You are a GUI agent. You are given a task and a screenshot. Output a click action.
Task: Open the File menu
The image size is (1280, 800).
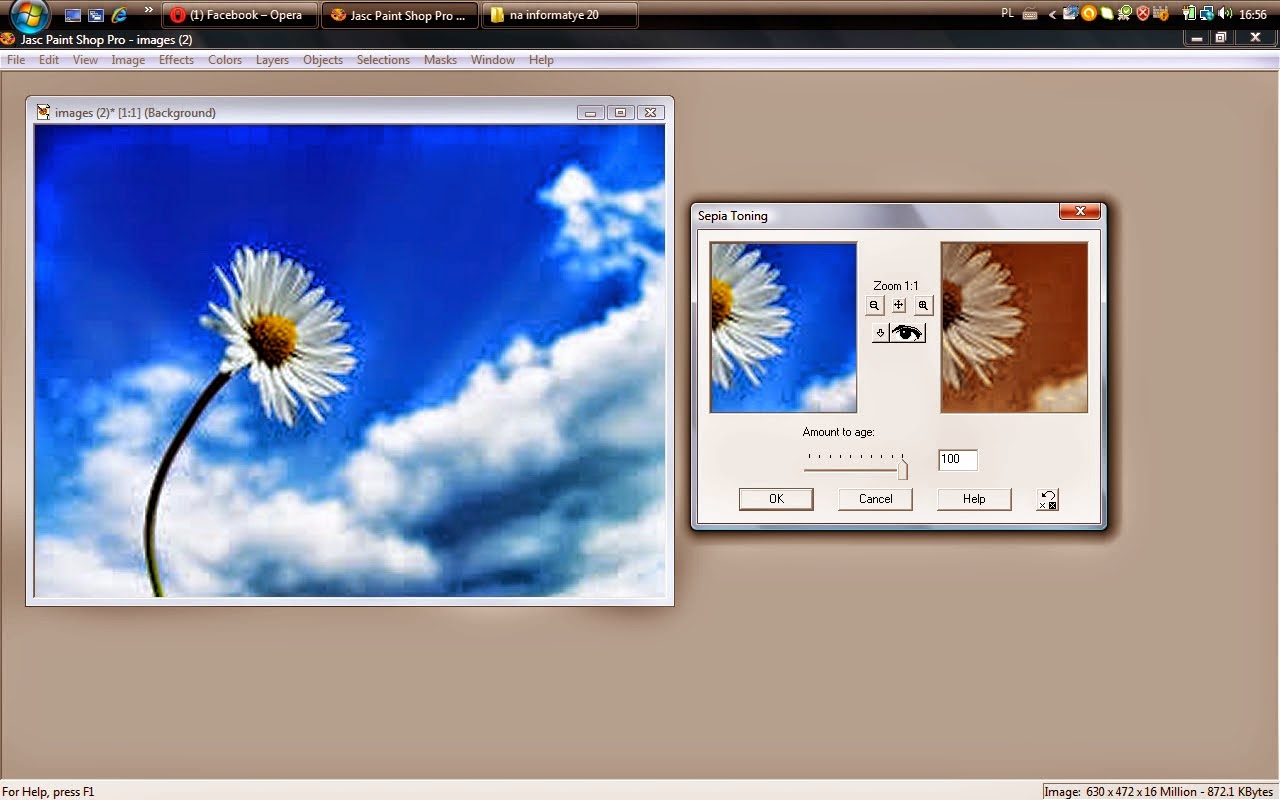(16, 60)
